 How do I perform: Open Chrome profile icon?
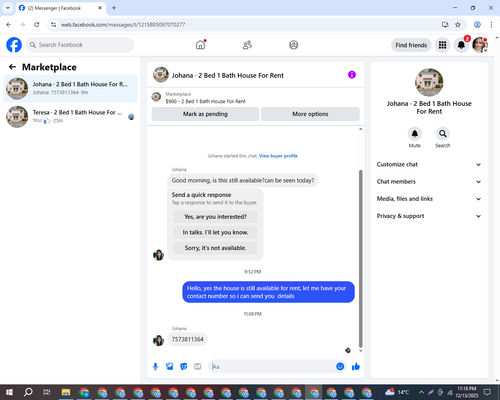477,25
